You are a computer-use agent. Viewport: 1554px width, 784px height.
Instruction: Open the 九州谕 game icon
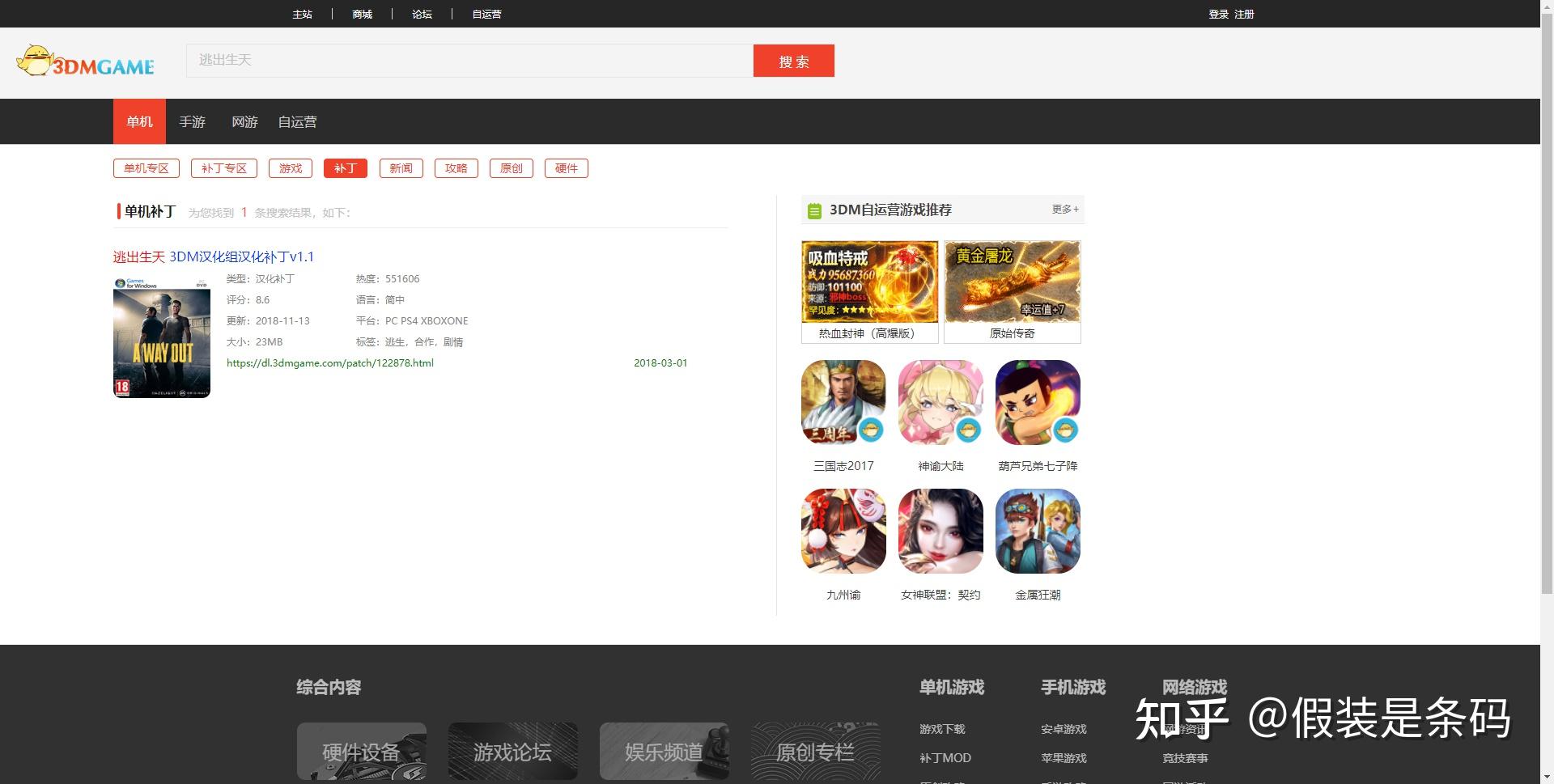pos(843,531)
